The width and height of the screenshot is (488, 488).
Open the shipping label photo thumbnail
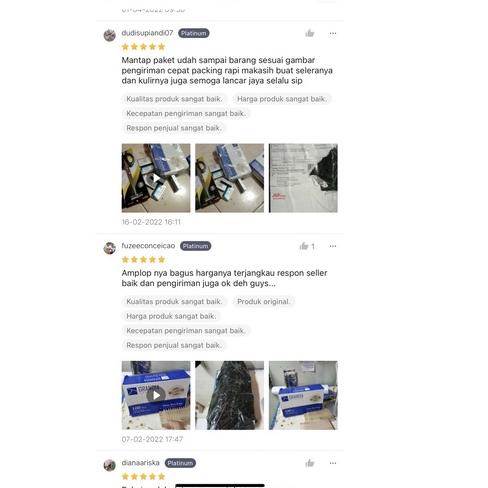pyautogui.click(x=303, y=178)
